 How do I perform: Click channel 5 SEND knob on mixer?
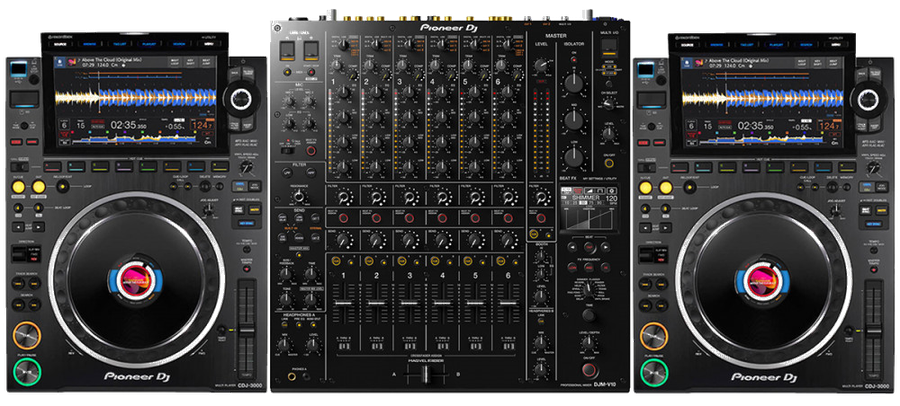pyautogui.click(x=475, y=240)
